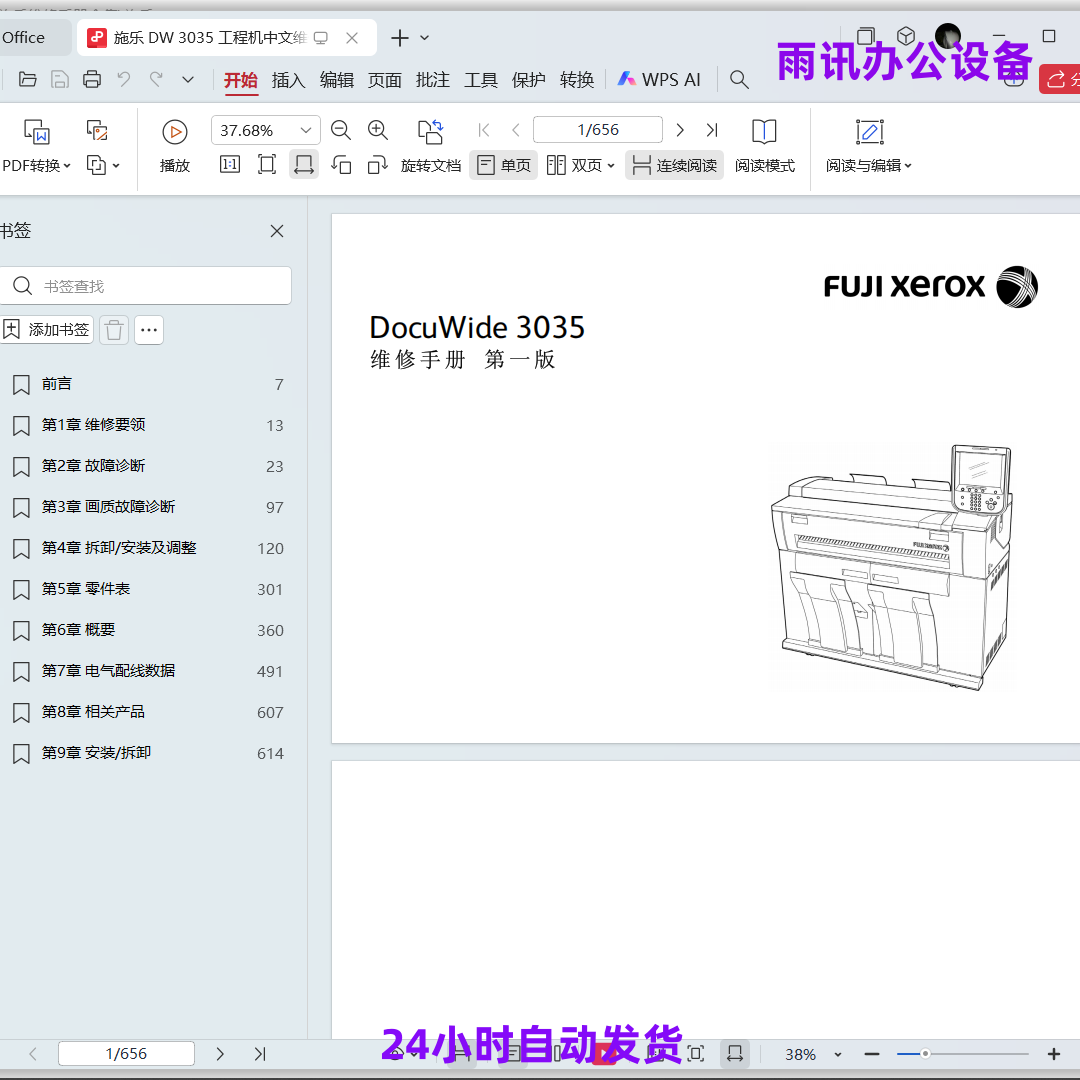Click 添加书签 button

(47, 330)
